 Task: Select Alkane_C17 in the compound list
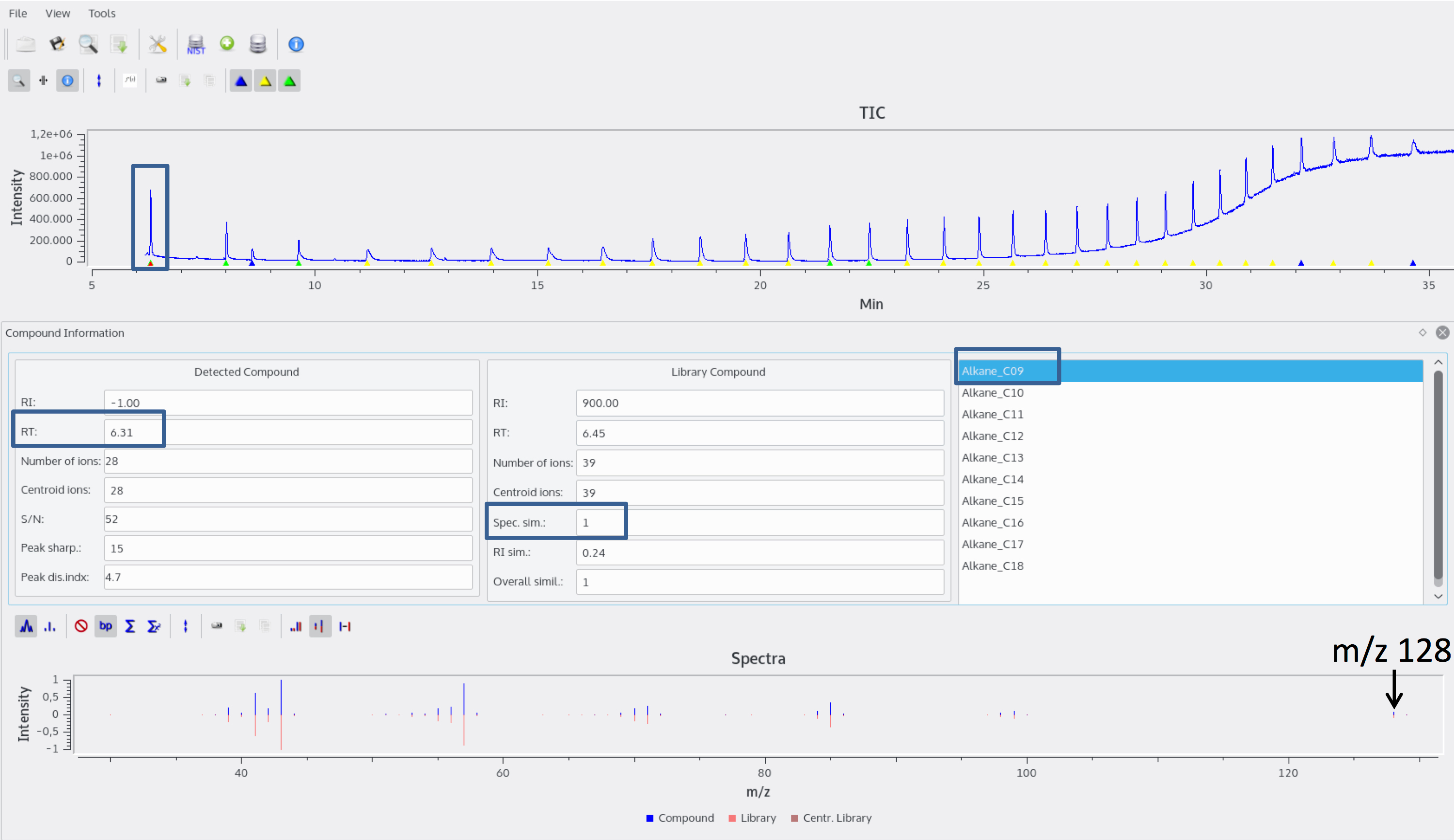click(x=993, y=544)
